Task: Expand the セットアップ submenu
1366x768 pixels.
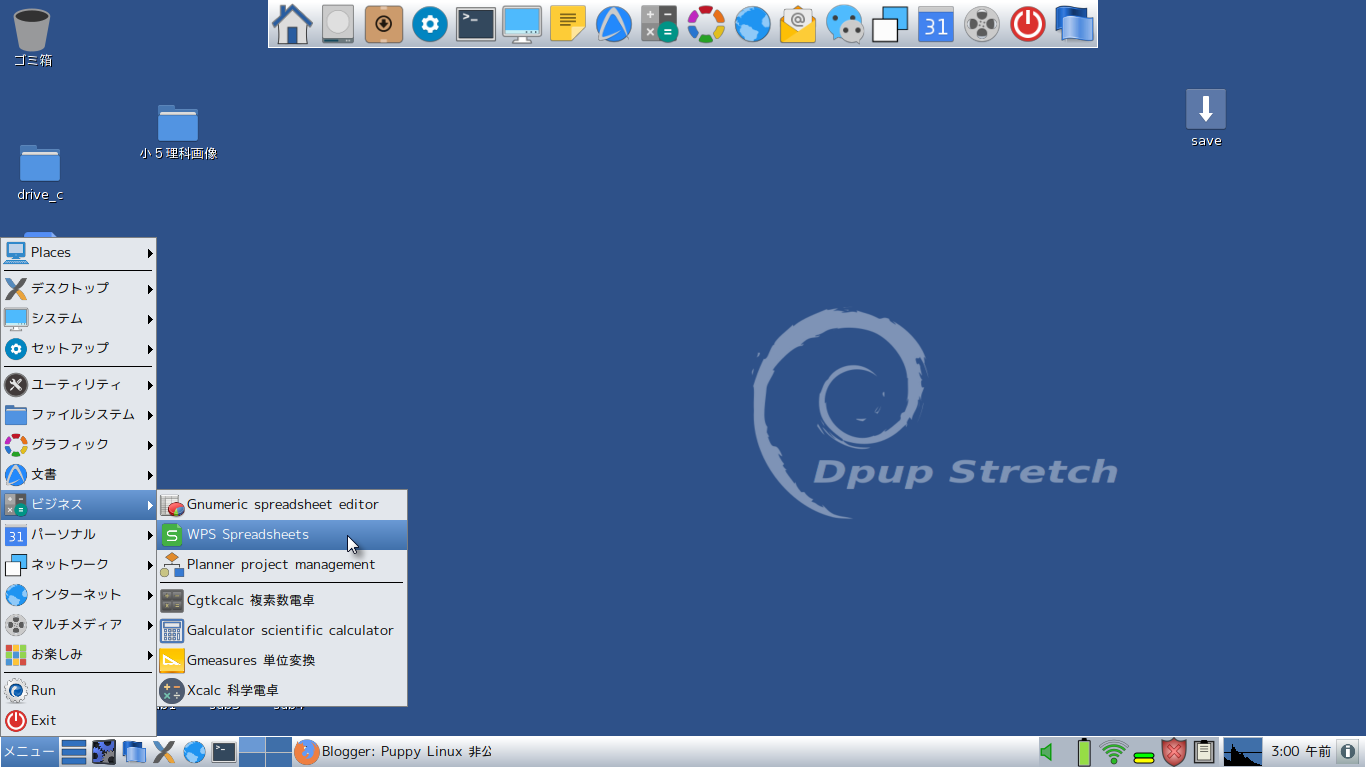Action: tap(78, 349)
